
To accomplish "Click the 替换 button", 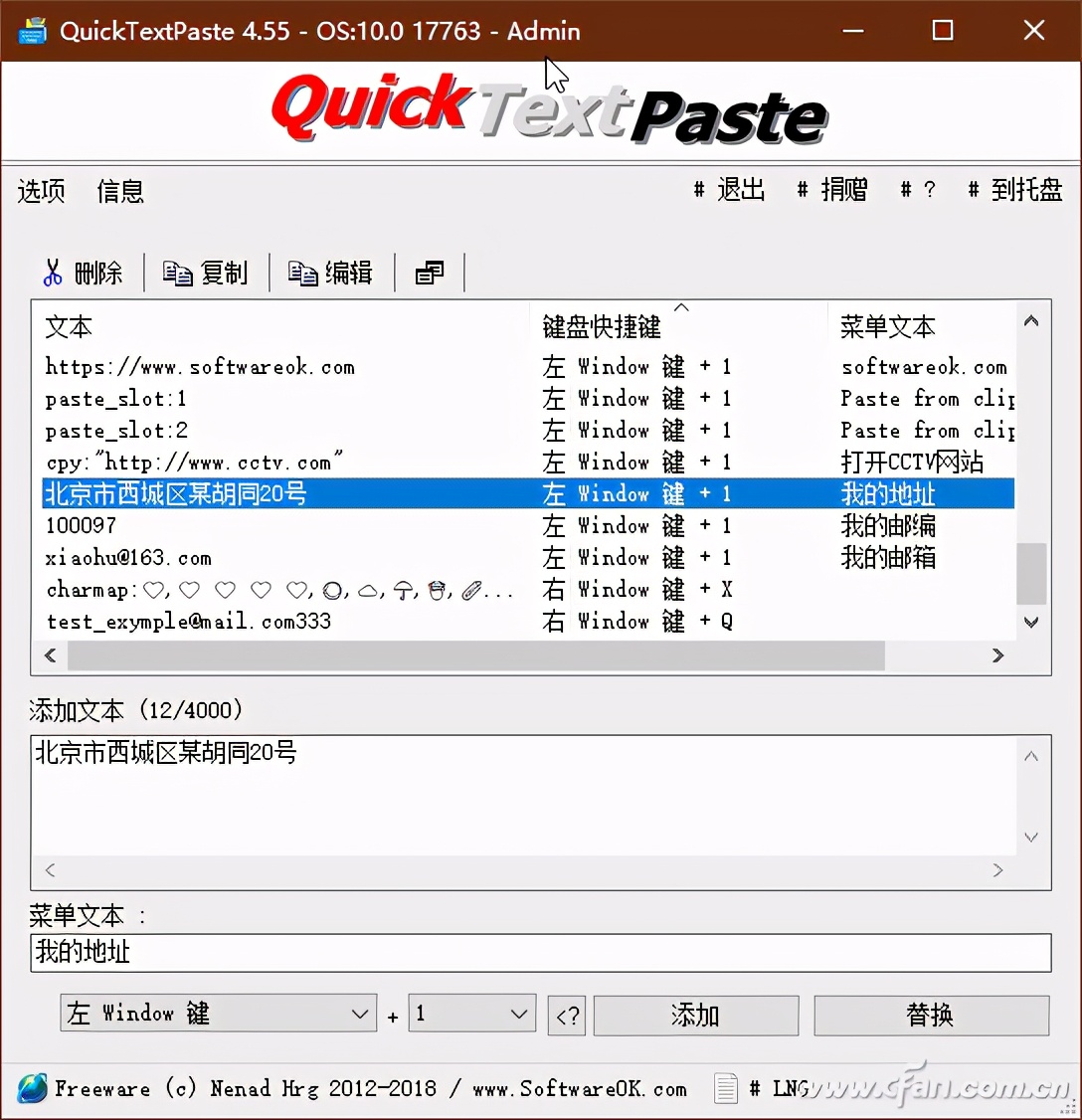I will pos(931,1015).
